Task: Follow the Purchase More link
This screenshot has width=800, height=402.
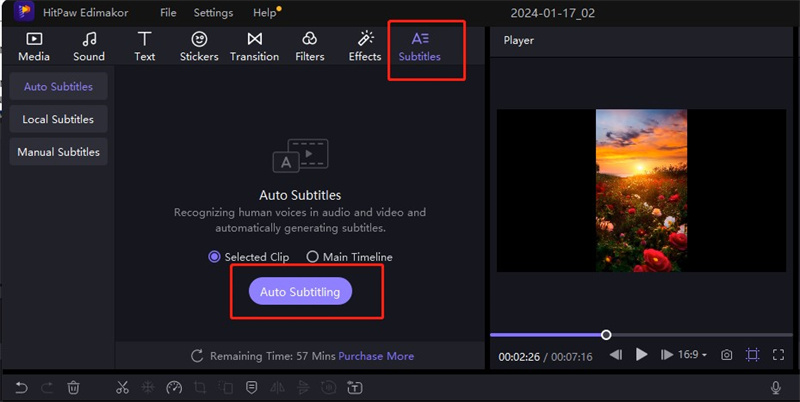Action: tap(376, 356)
